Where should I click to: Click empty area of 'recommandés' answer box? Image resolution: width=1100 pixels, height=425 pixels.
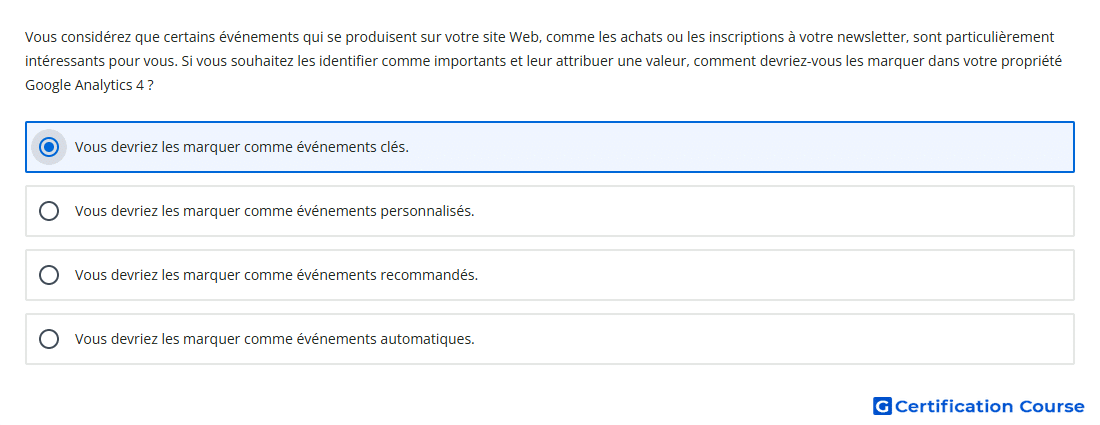click(x=772, y=275)
